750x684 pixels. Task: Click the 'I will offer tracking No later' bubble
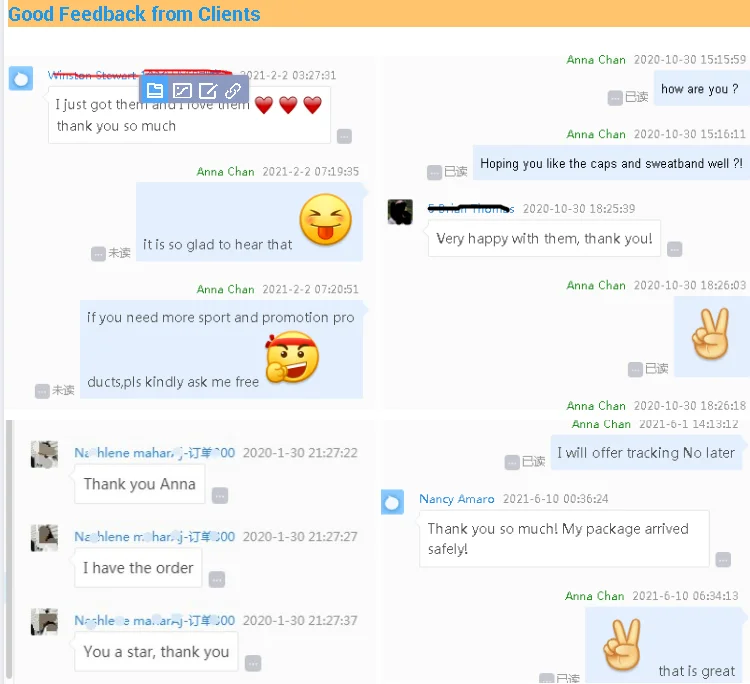click(646, 452)
